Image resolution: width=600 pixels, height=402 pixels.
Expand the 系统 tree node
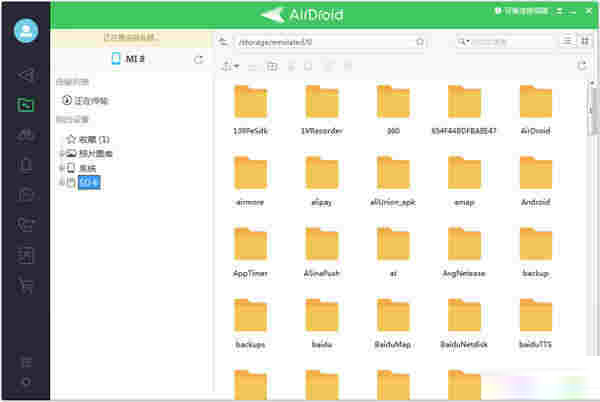coord(61,168)
